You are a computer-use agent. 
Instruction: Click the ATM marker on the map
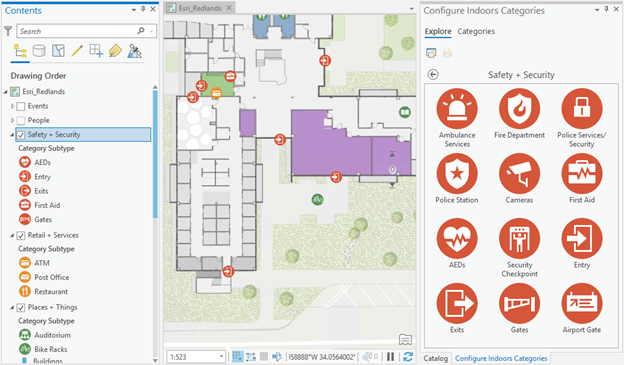click(216, 93)
